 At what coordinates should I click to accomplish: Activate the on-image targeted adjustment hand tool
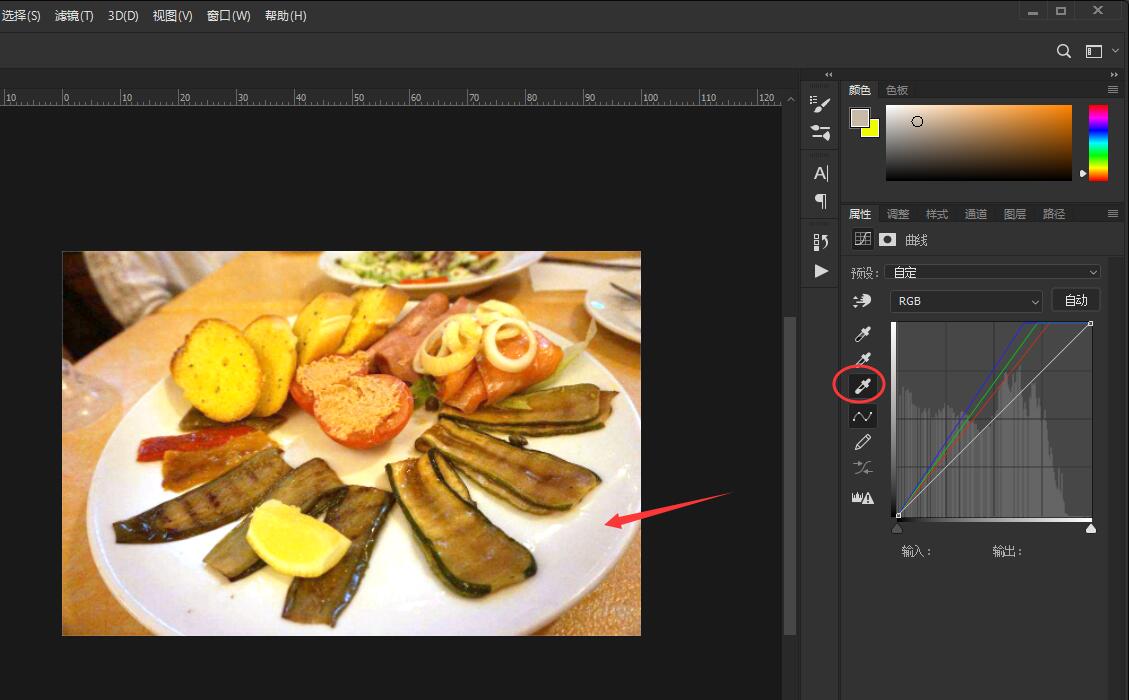(x=862, y=301)
